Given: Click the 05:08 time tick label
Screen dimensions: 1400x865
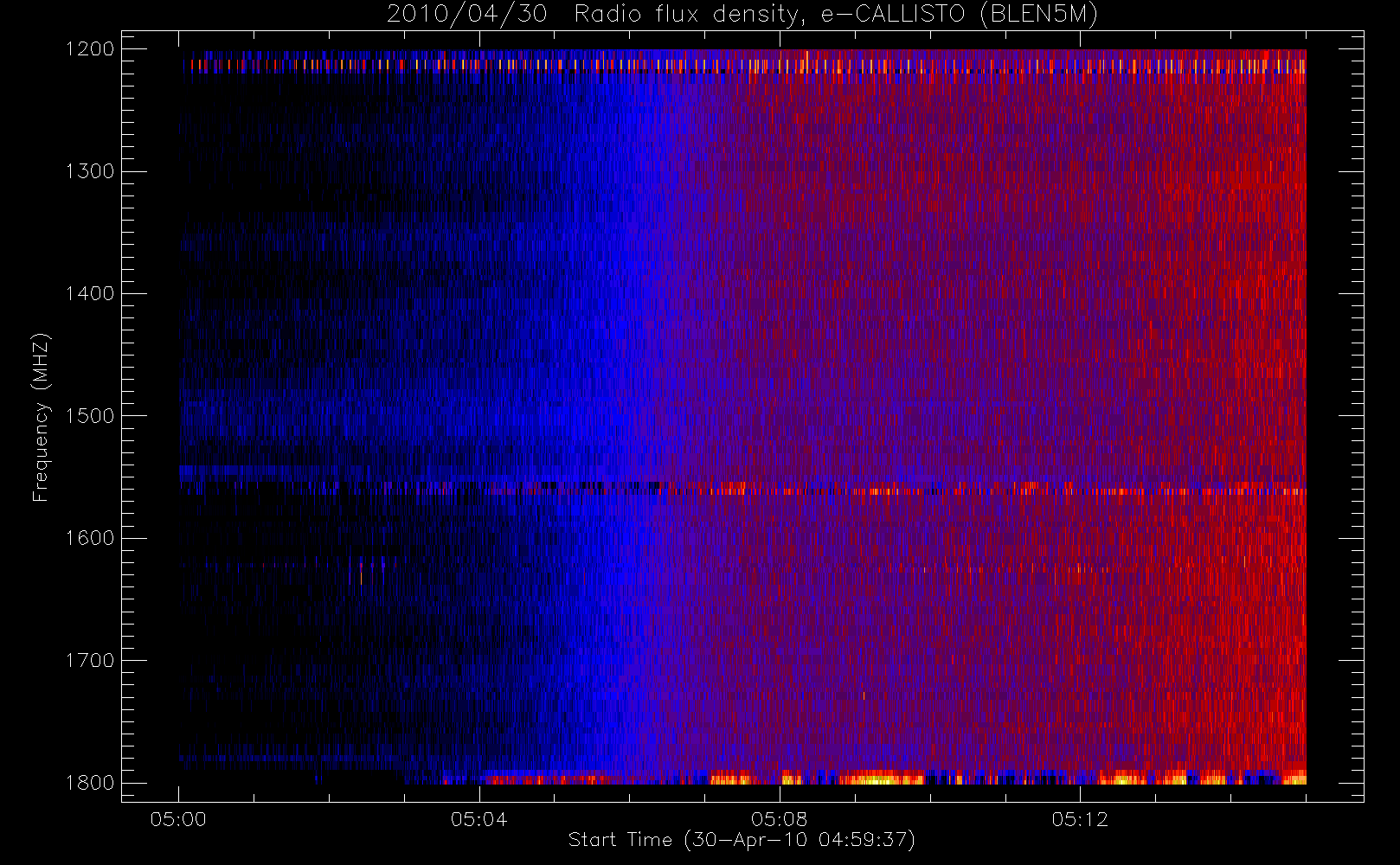Looking at the screenshot, I should pos(779,819).
